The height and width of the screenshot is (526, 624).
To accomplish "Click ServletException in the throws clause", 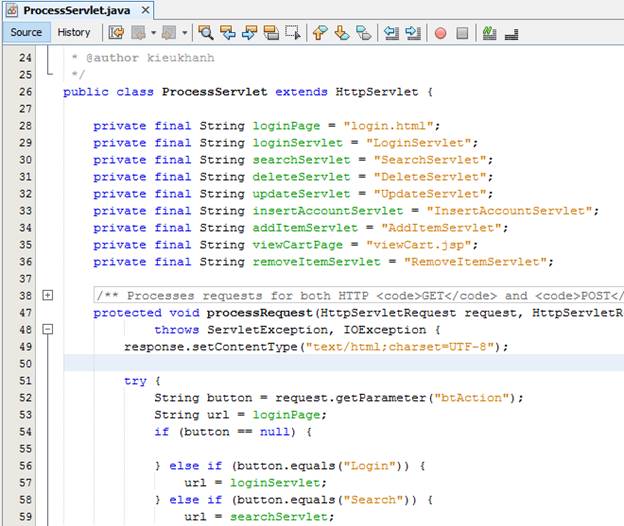I will (267, 330).
